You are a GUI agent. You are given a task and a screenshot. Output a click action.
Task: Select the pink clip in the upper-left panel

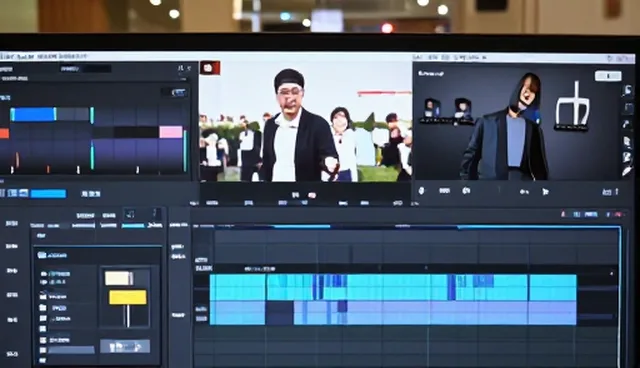(x=171, y=132)
